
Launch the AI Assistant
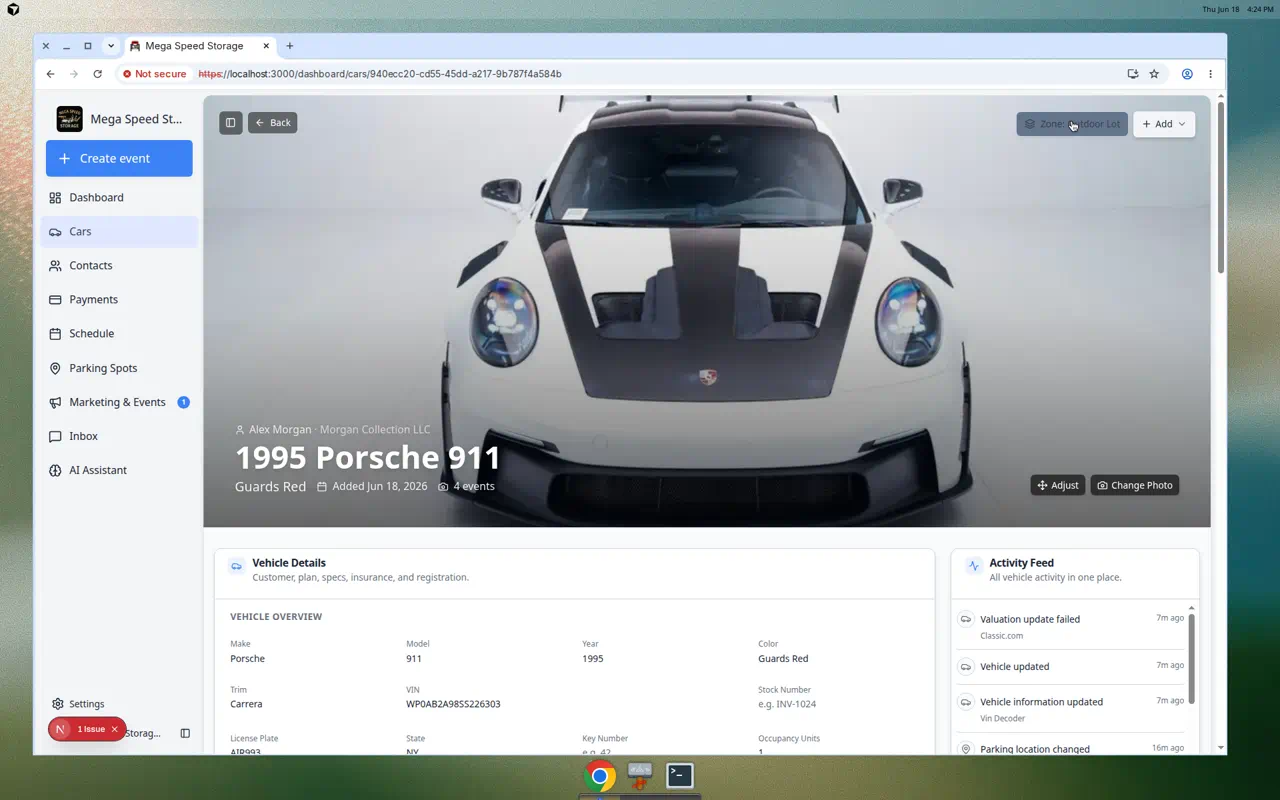click(x=119, y=470)
